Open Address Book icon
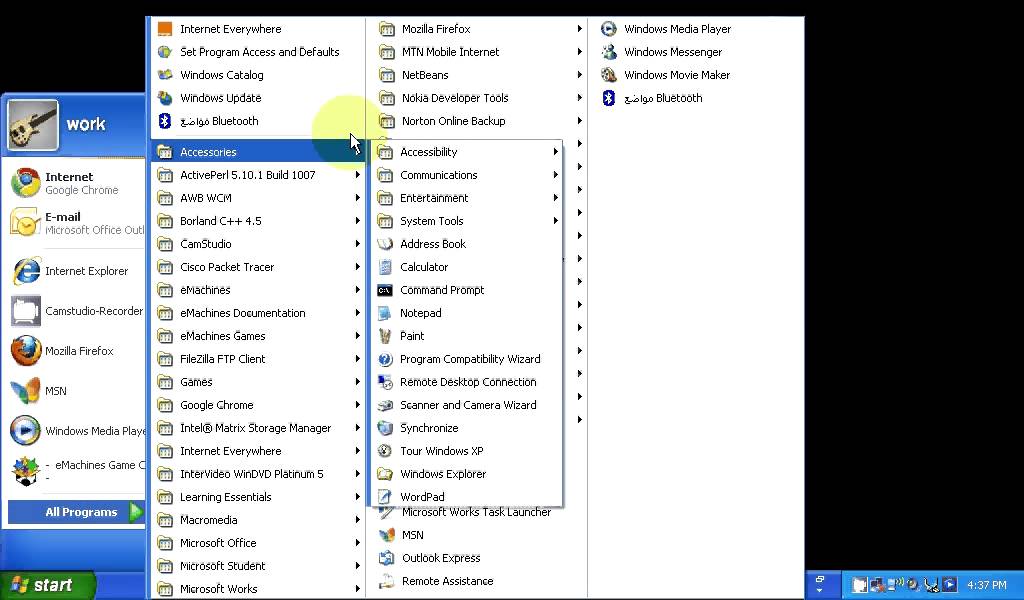 (385, 244)
